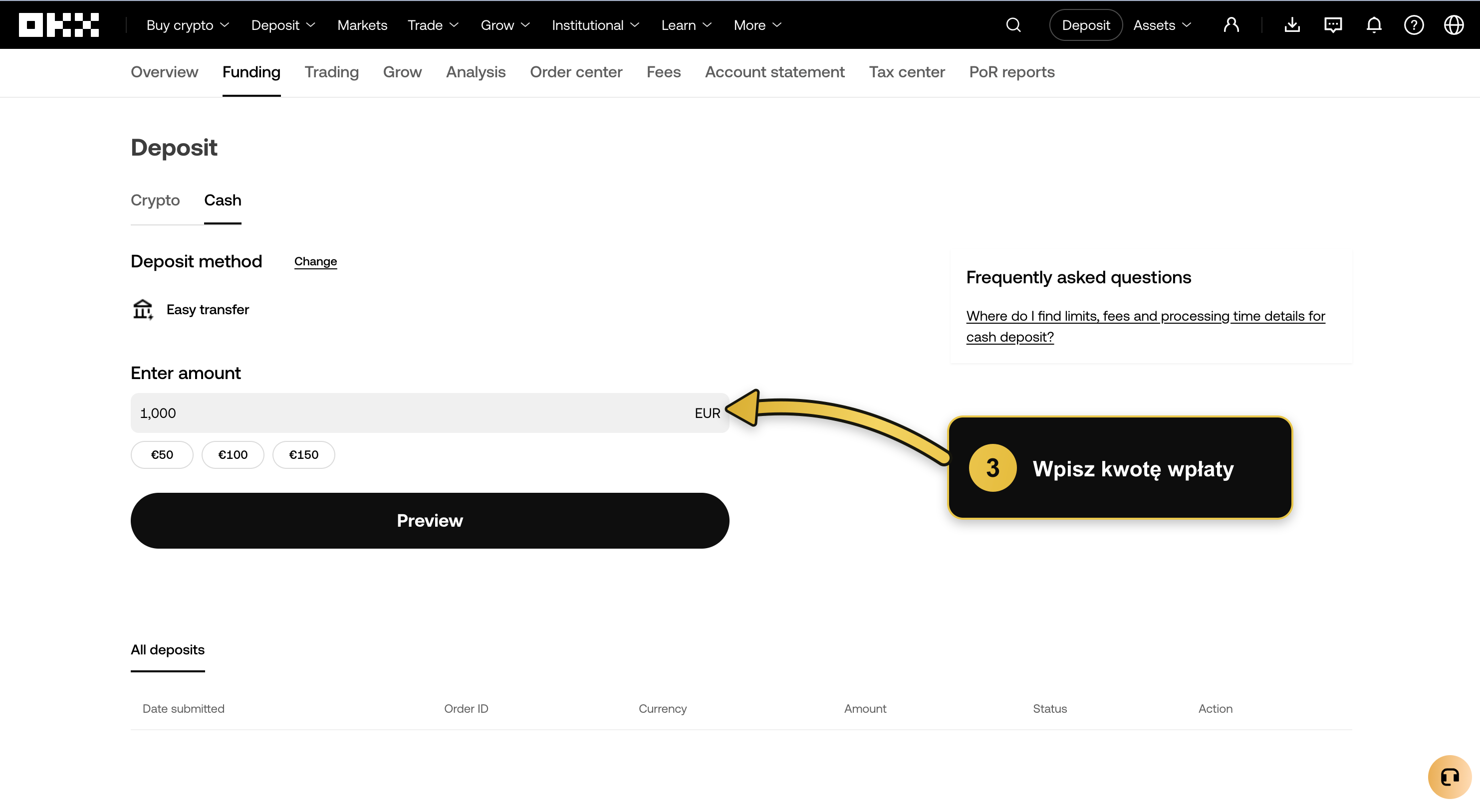The height and width of the screenshot is (812, 1480).
Task: Switch to the Crypto deposit tab
Action: click(x=155, y=200)
